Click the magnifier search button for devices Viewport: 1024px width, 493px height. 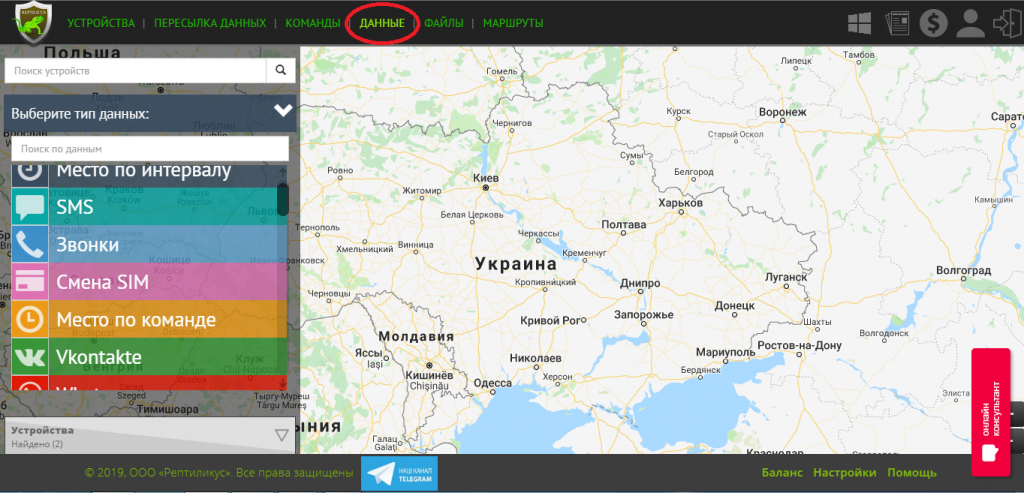click(x=281, y=71)
